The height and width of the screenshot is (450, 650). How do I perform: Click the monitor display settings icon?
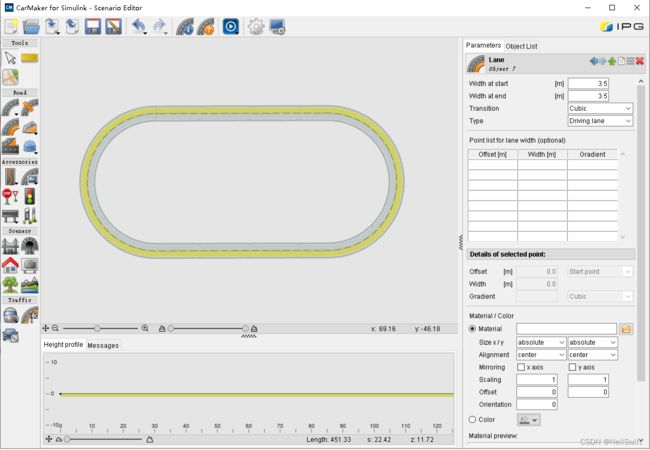click(x=277, y=27)
